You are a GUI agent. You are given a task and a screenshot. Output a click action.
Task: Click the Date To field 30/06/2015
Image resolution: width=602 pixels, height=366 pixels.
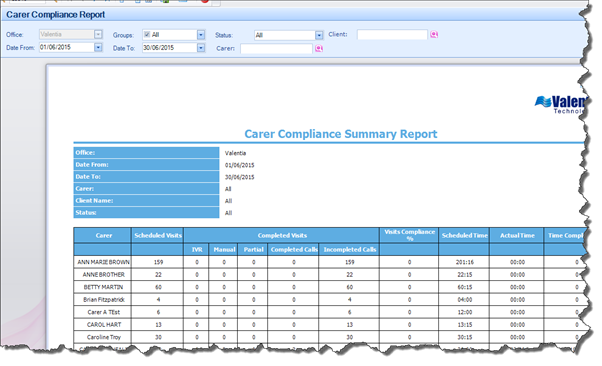170,48
